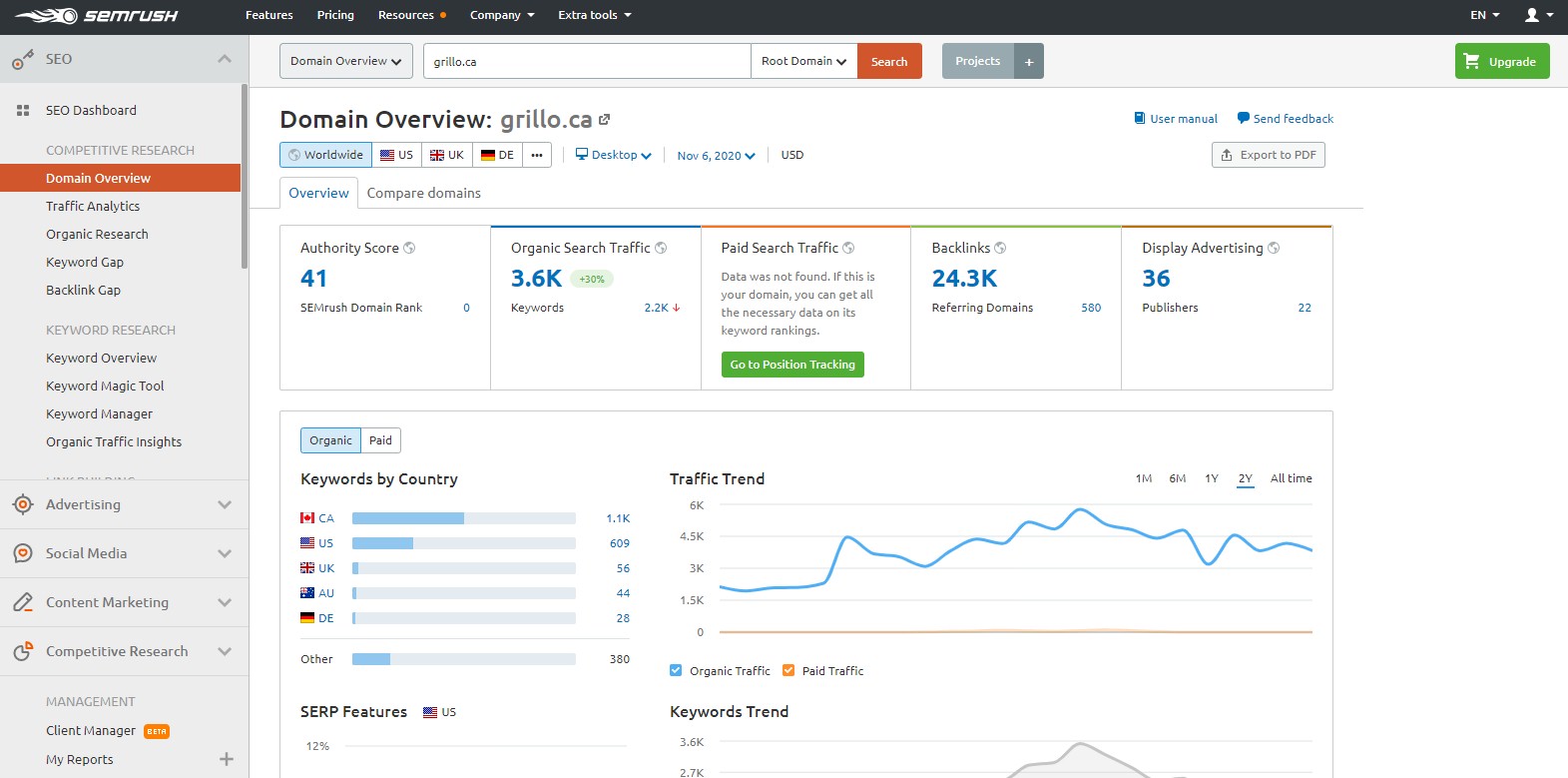Click the US keywords bar
The height and width of the screenshot is (778, 1568).
point(464,543)
